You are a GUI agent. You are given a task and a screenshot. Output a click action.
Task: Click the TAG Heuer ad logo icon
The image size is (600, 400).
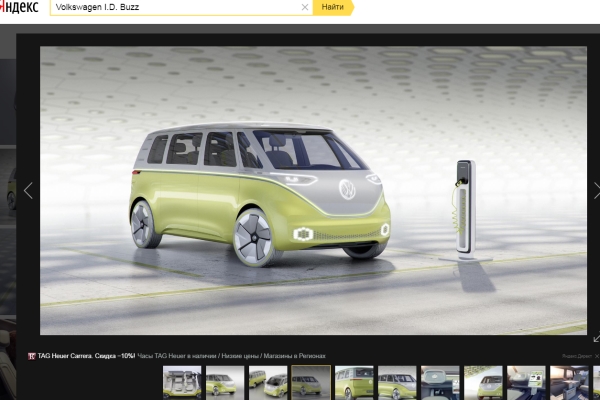[x=32, y=356]
